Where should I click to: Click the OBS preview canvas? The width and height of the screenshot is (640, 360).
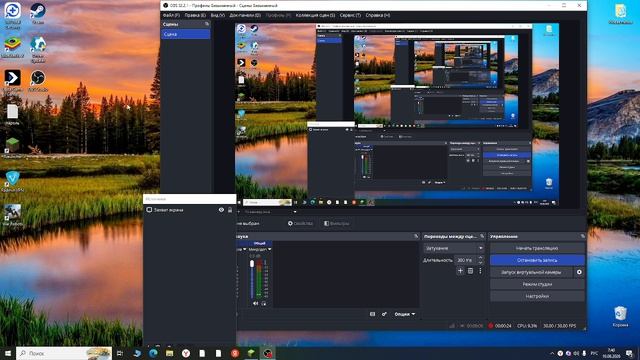pos(397,115)
